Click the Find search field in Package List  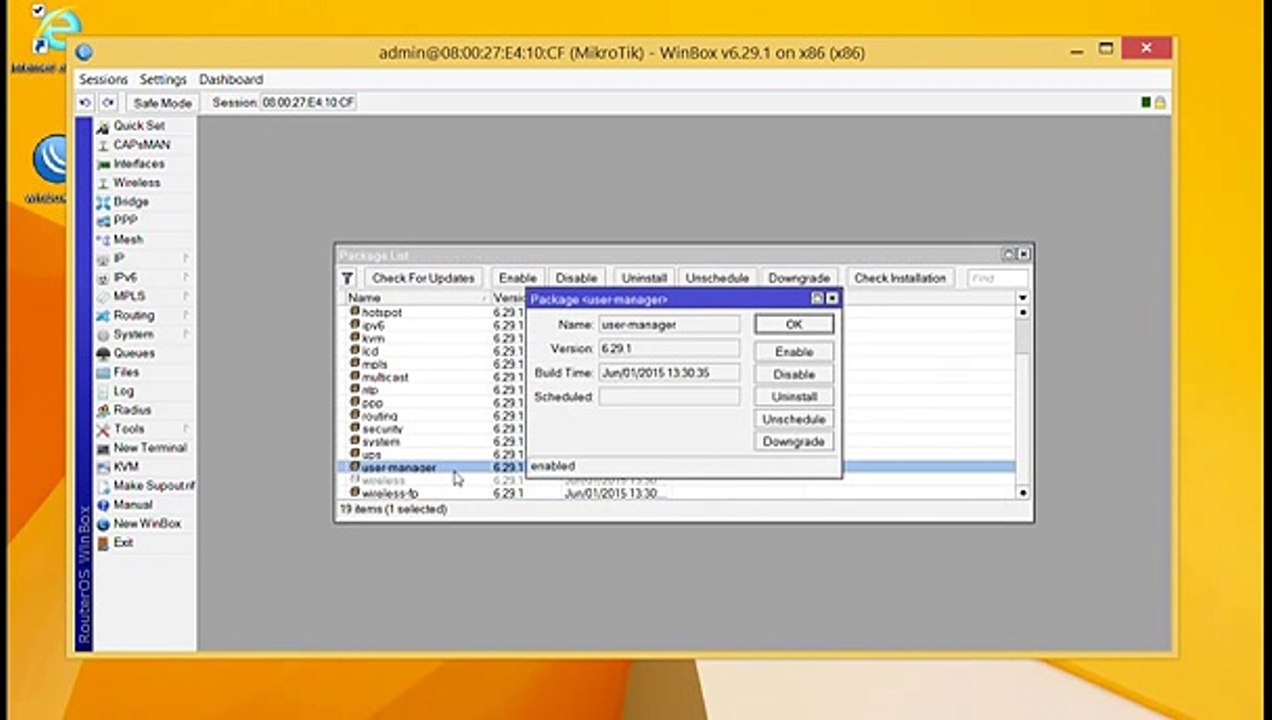[997, 278]
